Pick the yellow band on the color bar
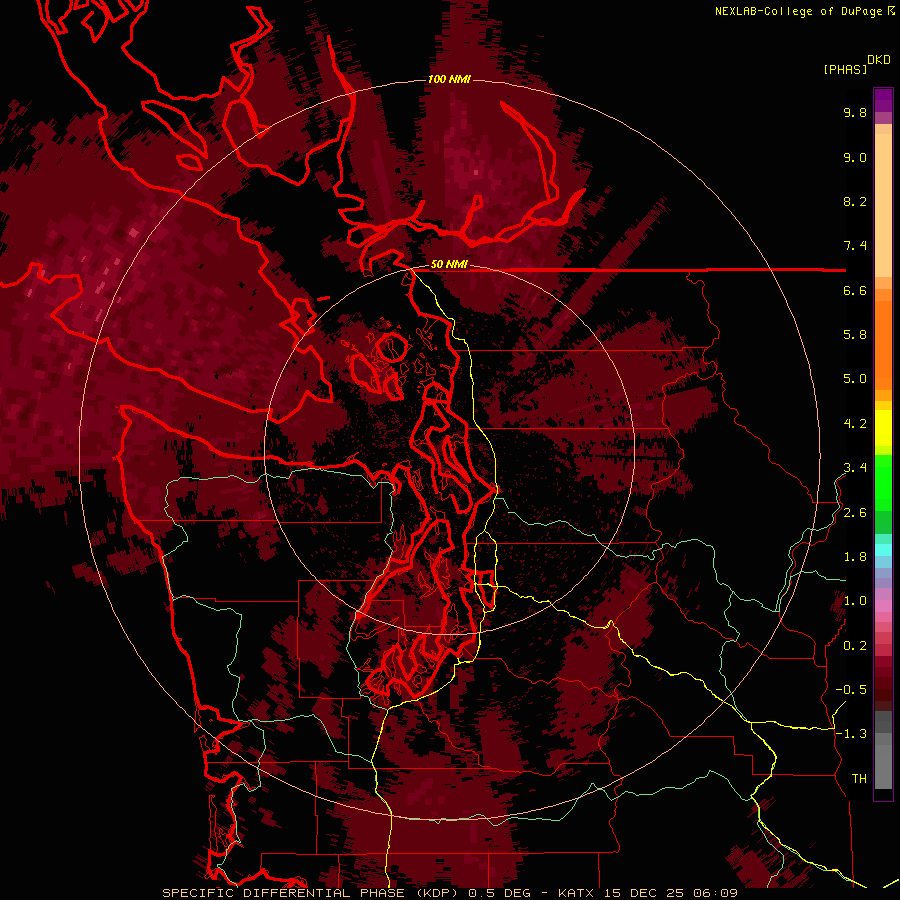Image resolution: width=900 pixels, height=900 pixels. [883, 428]
